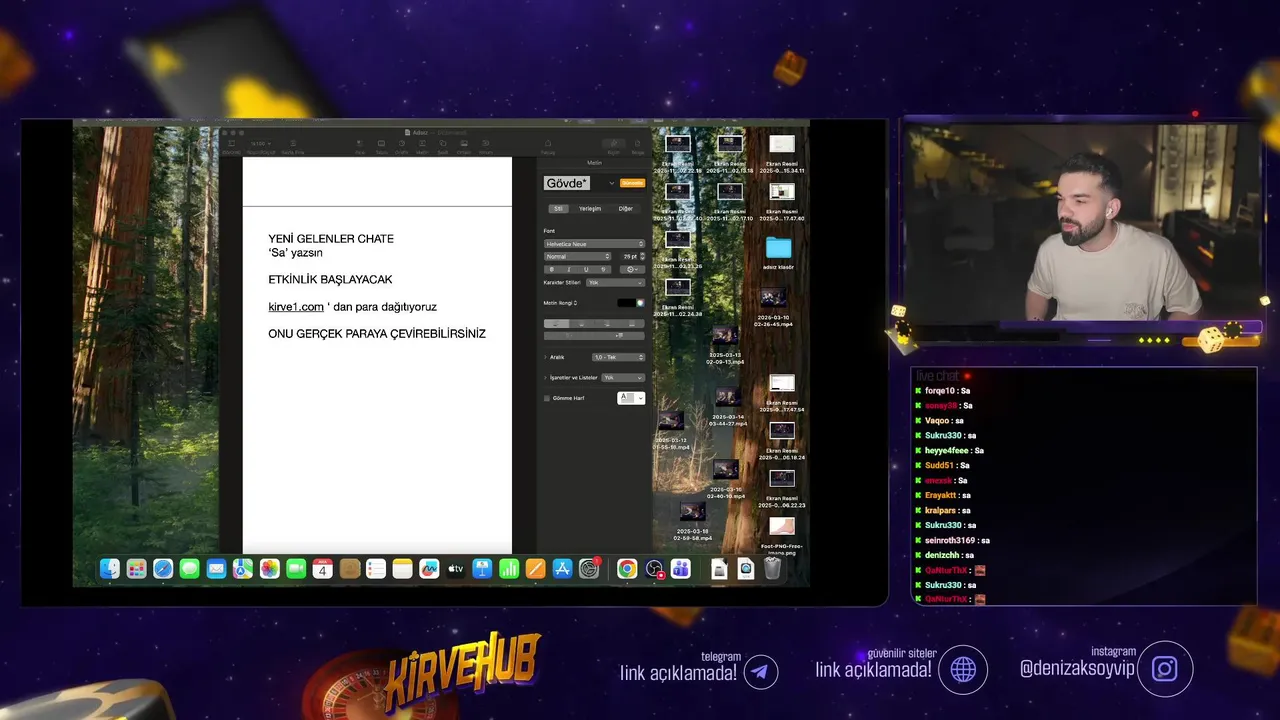Open Calendar app in the Dock
The height and width of the screenshot is (720, 1280).
coord(323,569)
